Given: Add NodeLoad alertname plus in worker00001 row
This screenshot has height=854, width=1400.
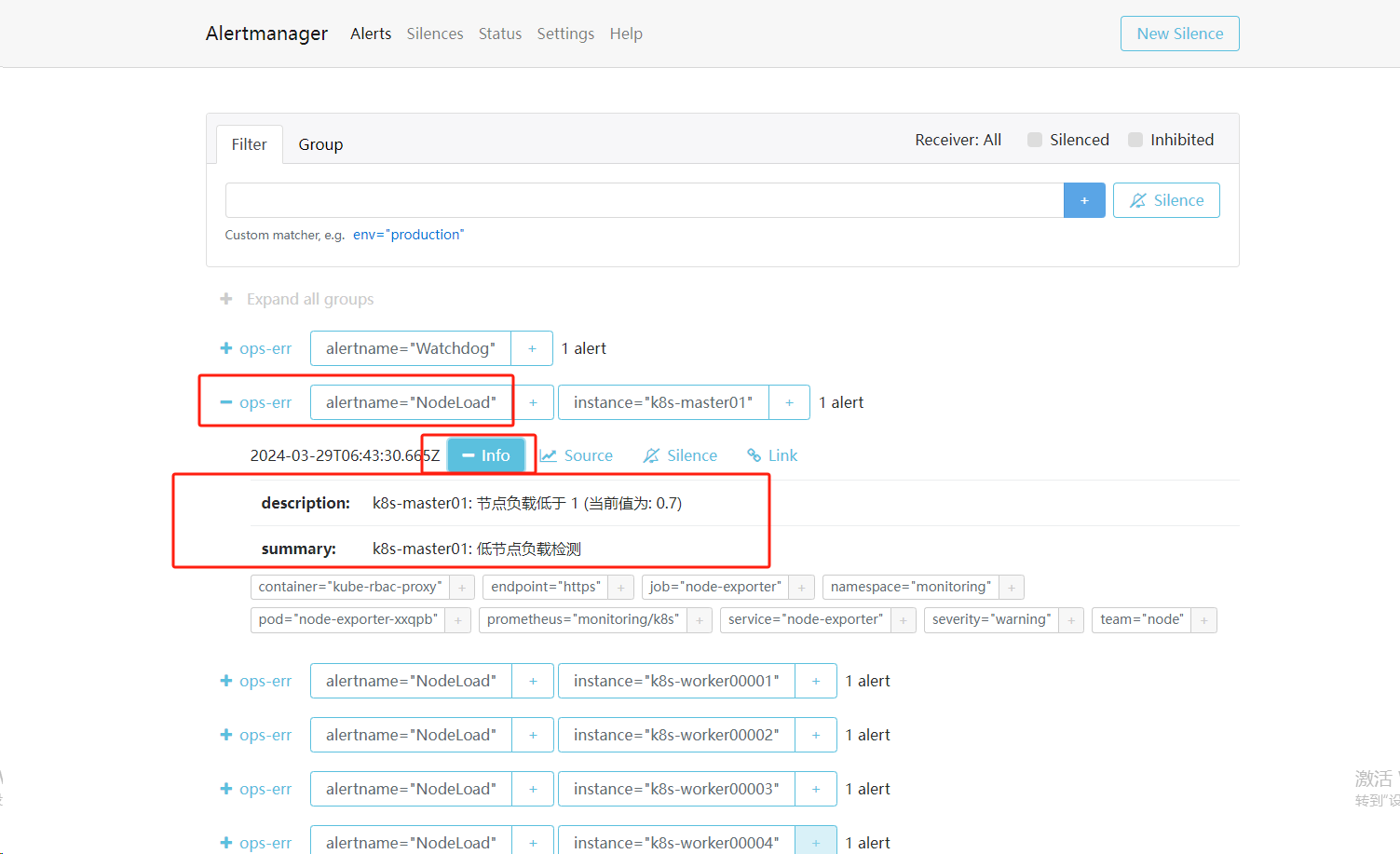Looking at the screenshot, I should tap(533, 681).
